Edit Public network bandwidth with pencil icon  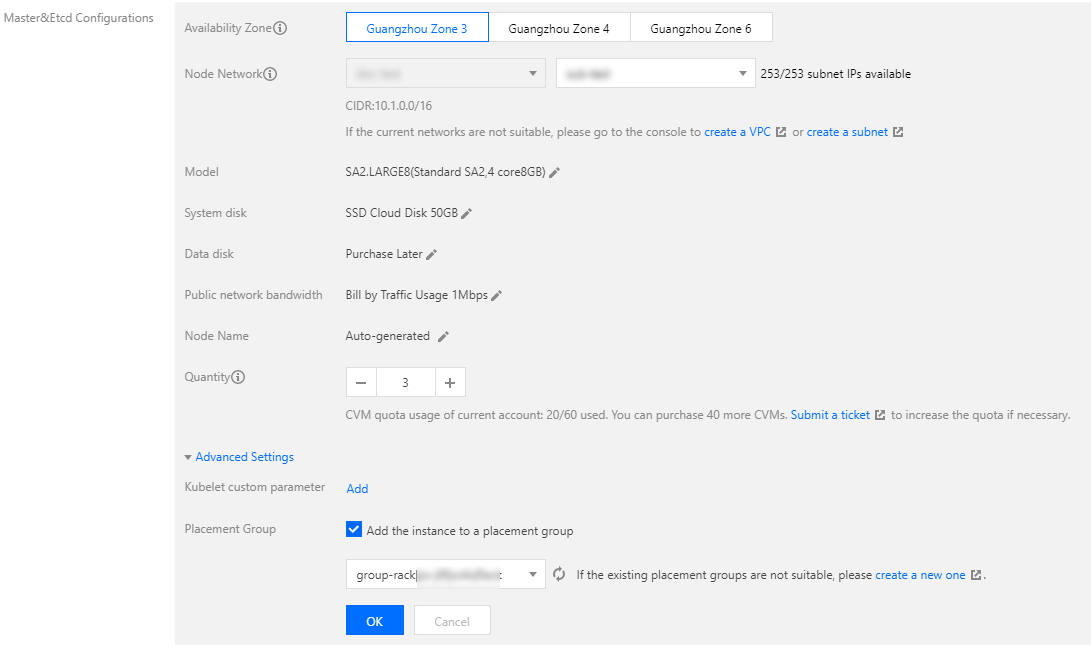pyautogui.click(x=496, y=295)
